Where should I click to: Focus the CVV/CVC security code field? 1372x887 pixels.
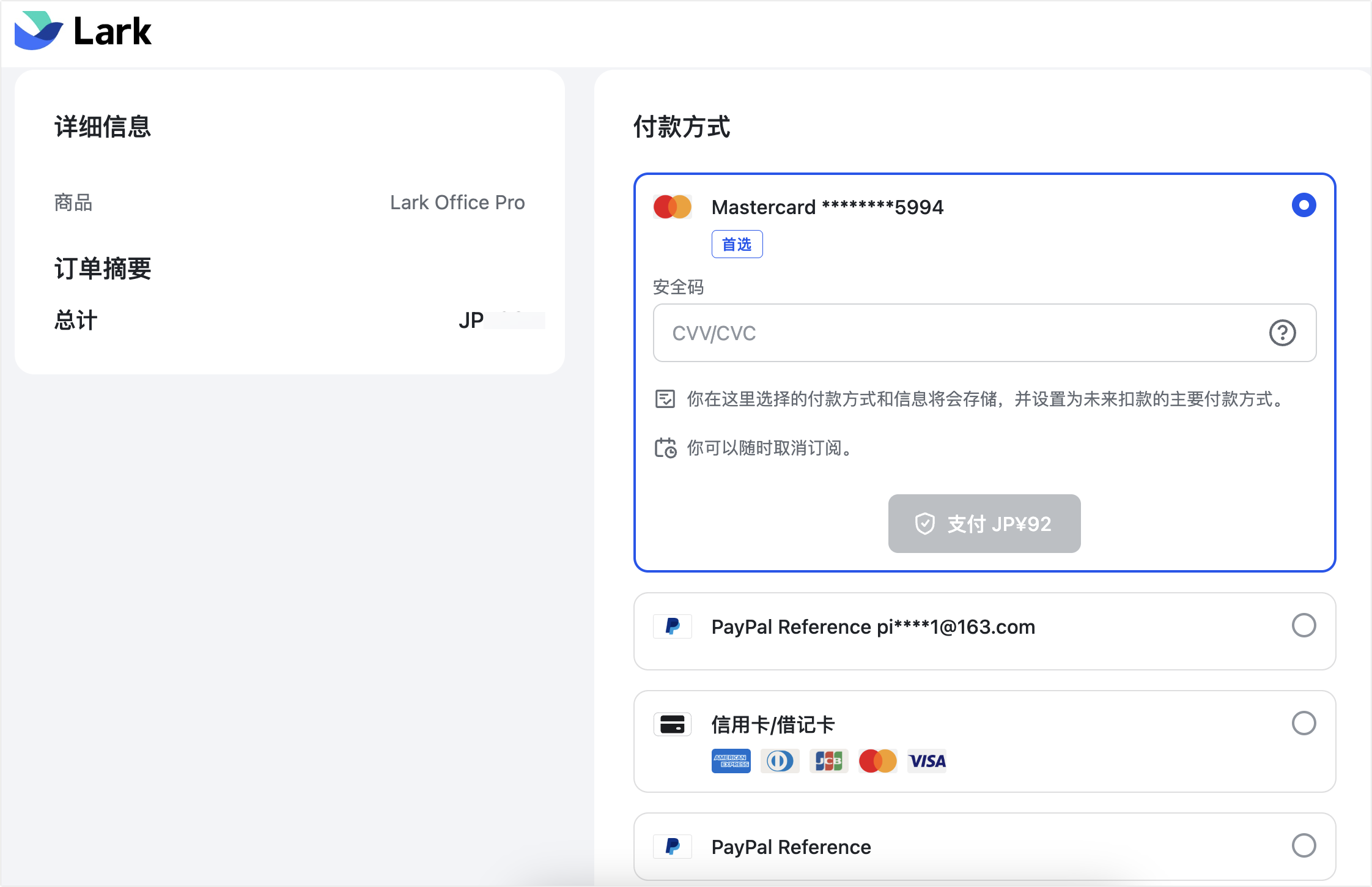pos(984,333)
